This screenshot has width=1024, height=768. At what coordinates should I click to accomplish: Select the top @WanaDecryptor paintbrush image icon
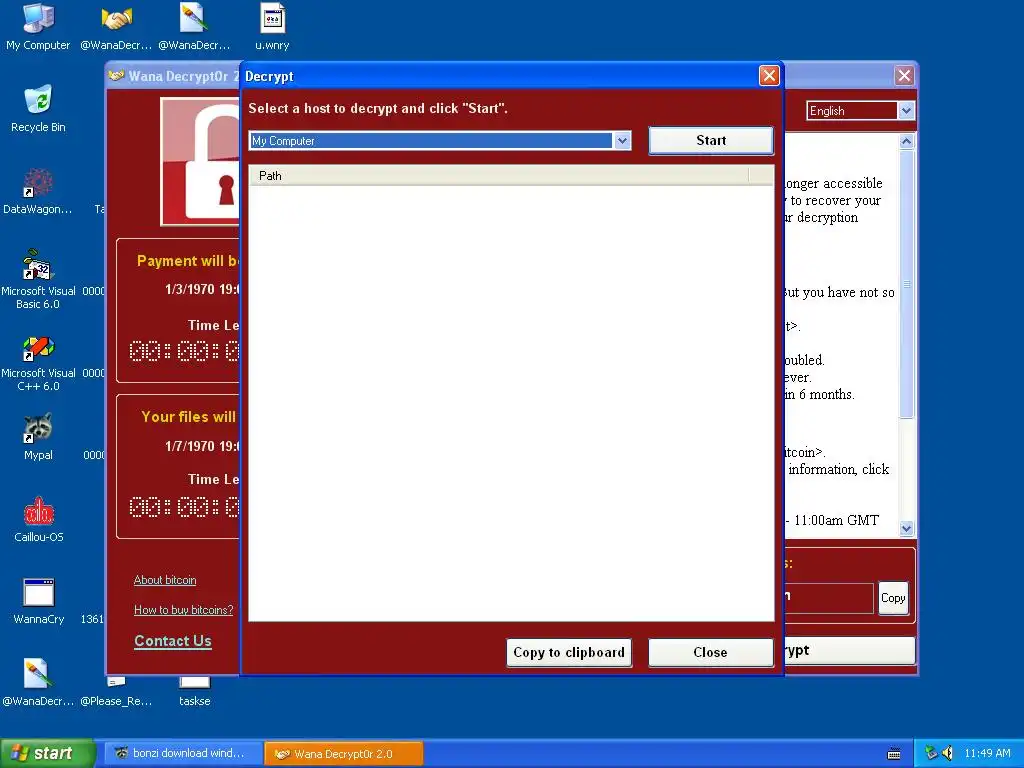(x=194, y=27)
